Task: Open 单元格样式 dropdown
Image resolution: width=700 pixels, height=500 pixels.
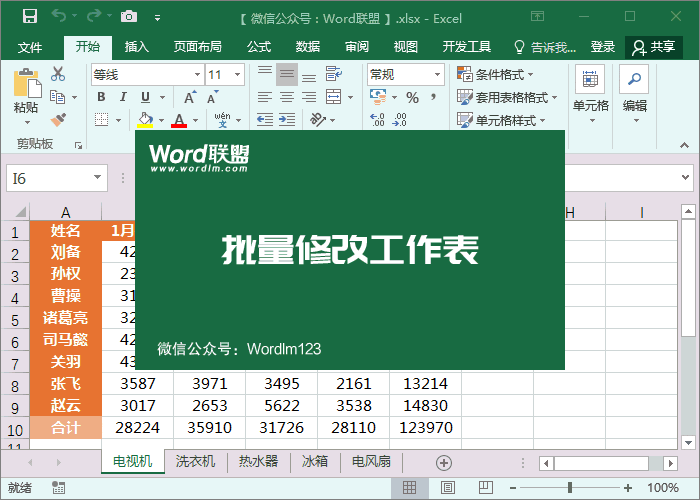Action: click(x=501, y=120)
